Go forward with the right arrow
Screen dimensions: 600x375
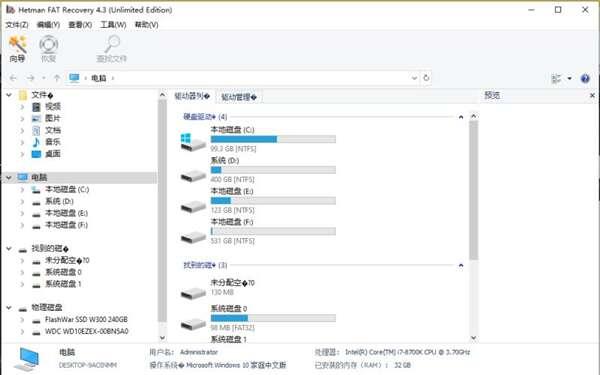coord(31,78)
